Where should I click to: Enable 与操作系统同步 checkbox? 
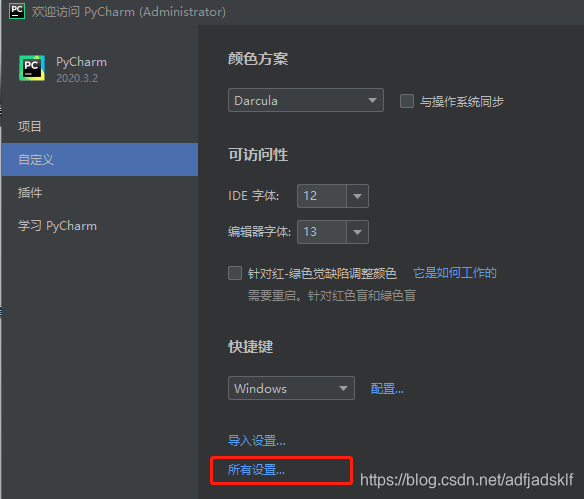pyautogui.click(x=407, y=101)
